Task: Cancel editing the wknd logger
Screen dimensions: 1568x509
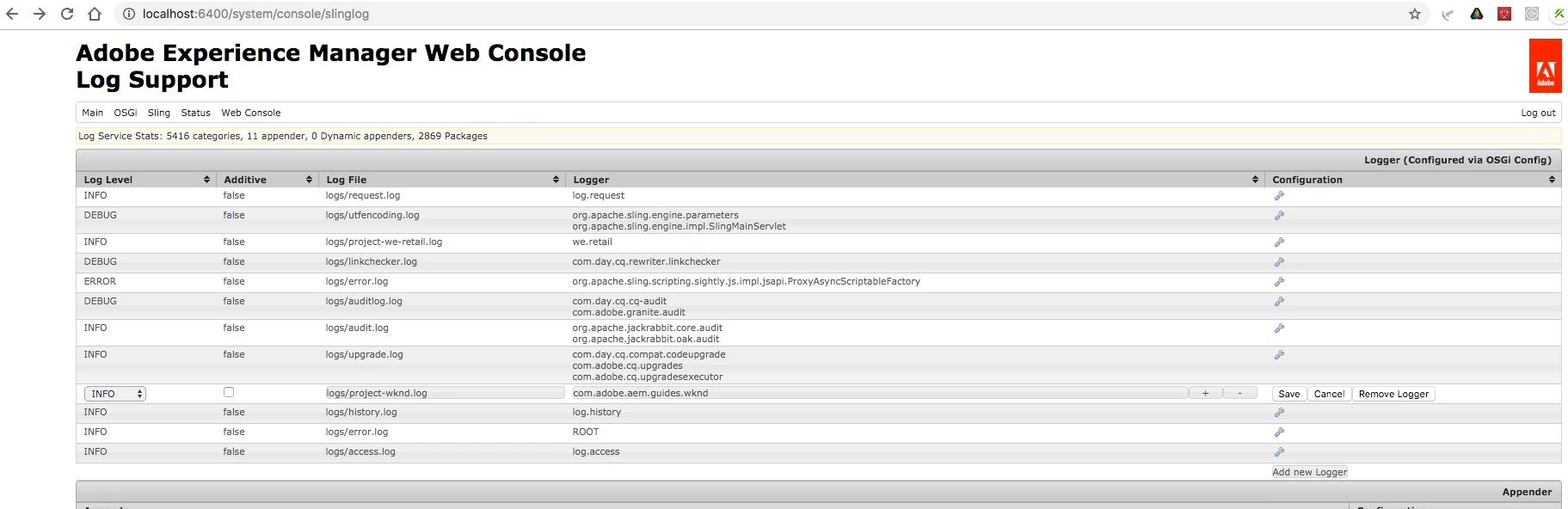Action: click(x=1329, y=394)
